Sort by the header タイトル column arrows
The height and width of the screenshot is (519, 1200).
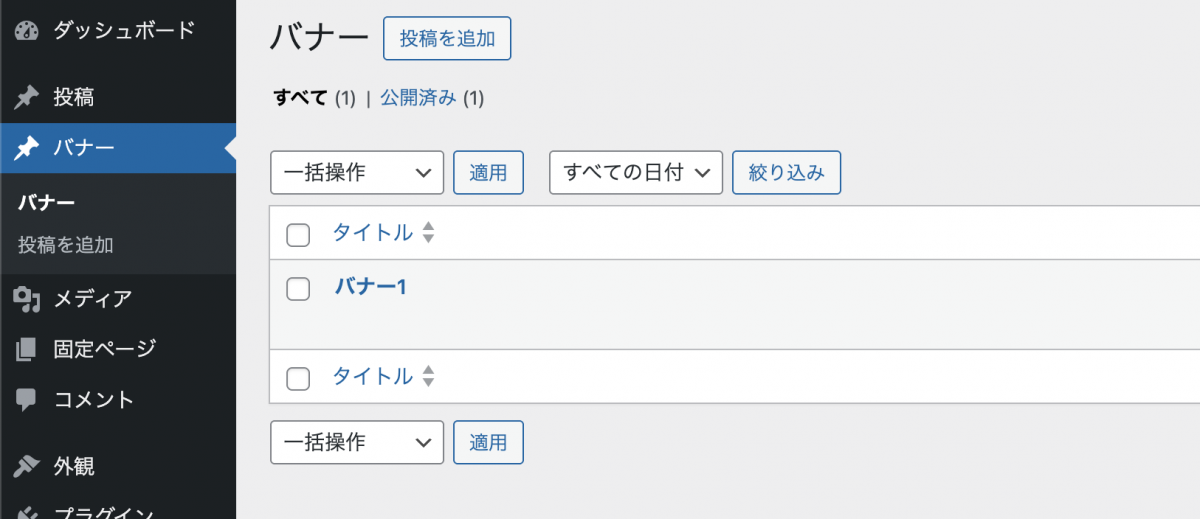click(428, 233)
